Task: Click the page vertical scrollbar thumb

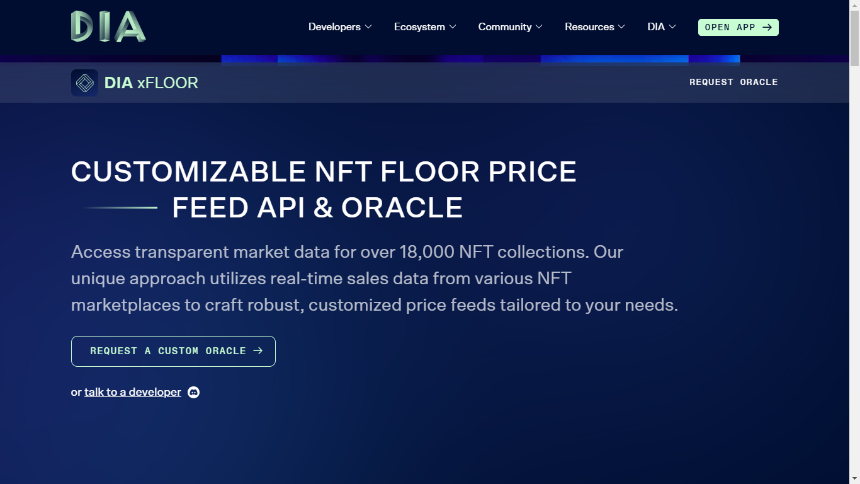Action: (855, 37)
